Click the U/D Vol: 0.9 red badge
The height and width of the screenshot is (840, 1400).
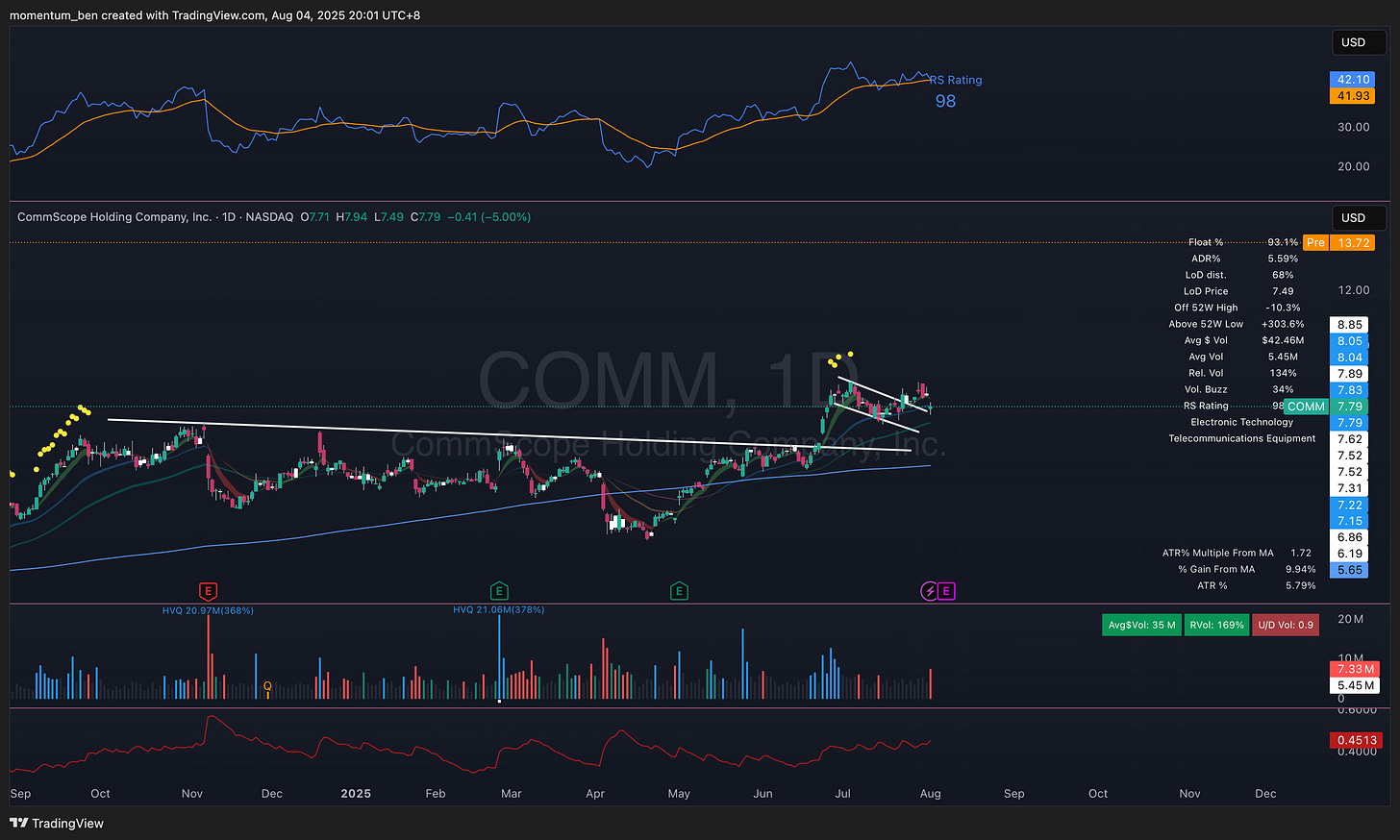(x=1286, y=625)
